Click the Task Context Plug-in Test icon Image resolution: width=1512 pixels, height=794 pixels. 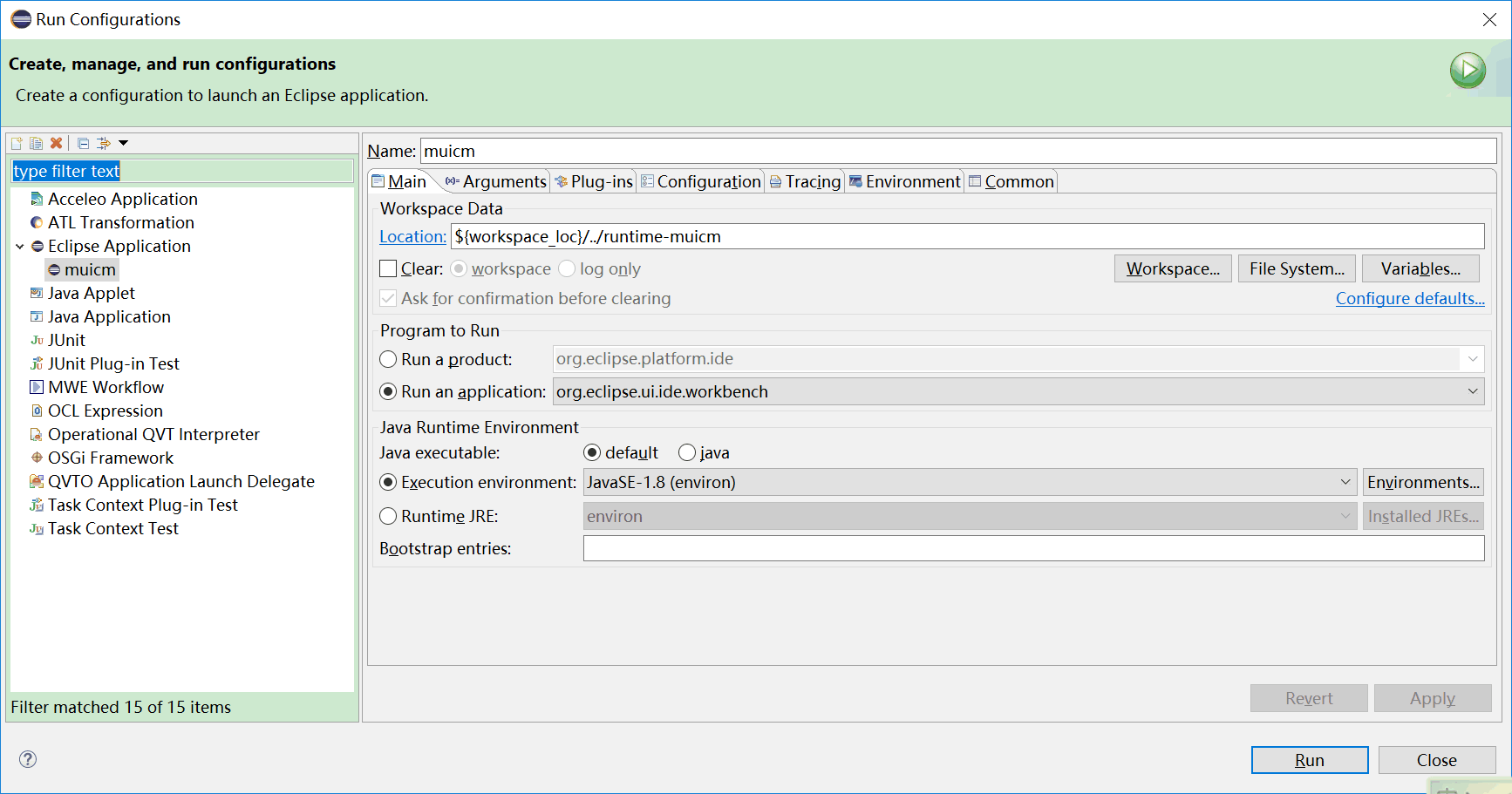click(37, 506)
